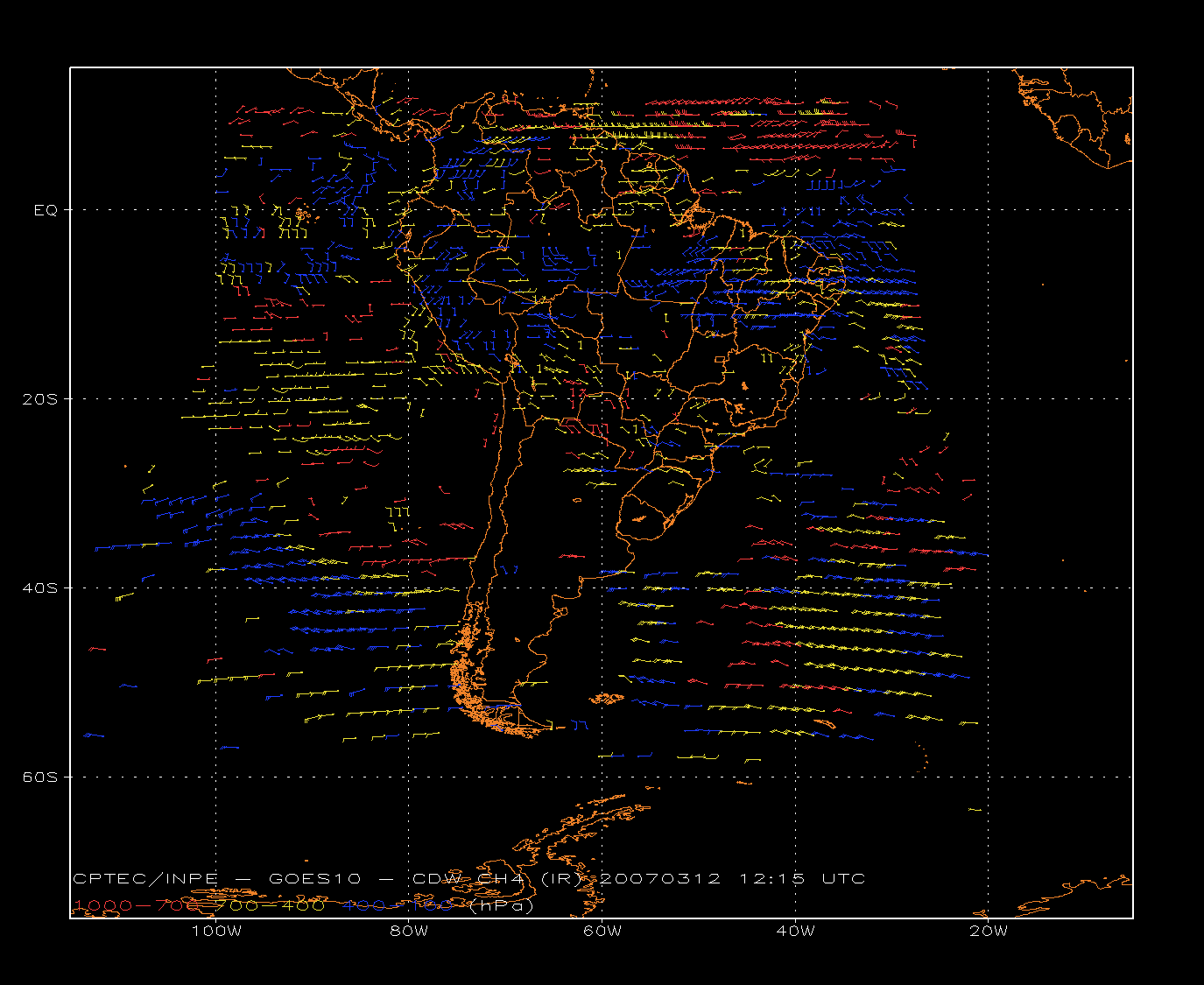Click the EQ latitude axis label
The width and height of the screenshot is (1204, 985).
[x=46, y=210]
